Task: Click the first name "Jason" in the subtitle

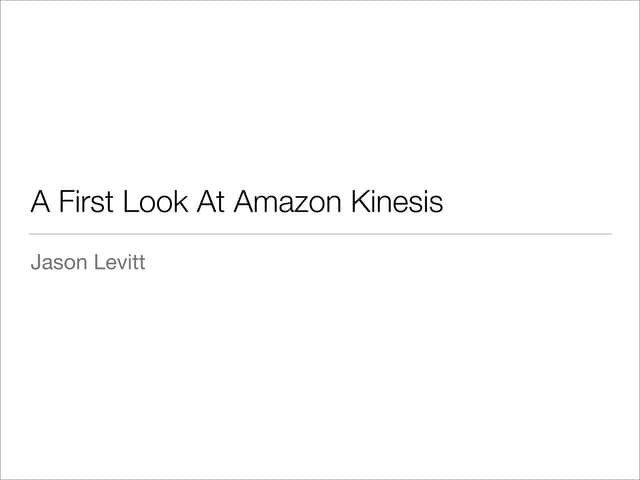Action: [x=59, y=264]
